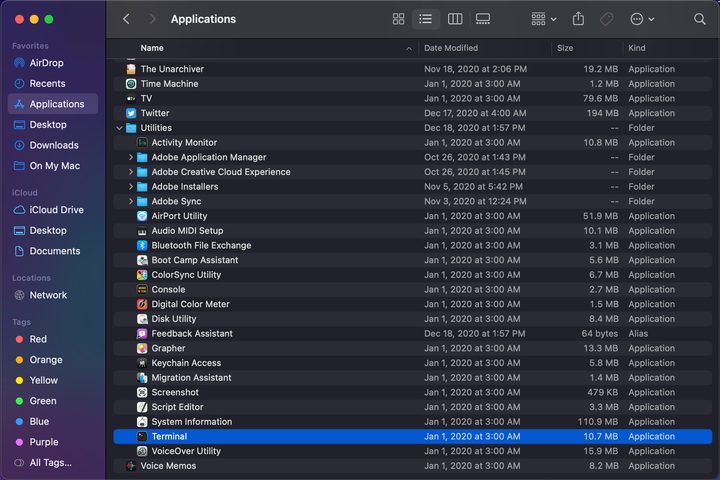Click the highlighted Terminal row name
The width and height of the screenshot is (720, 480).
coord(169,437)
